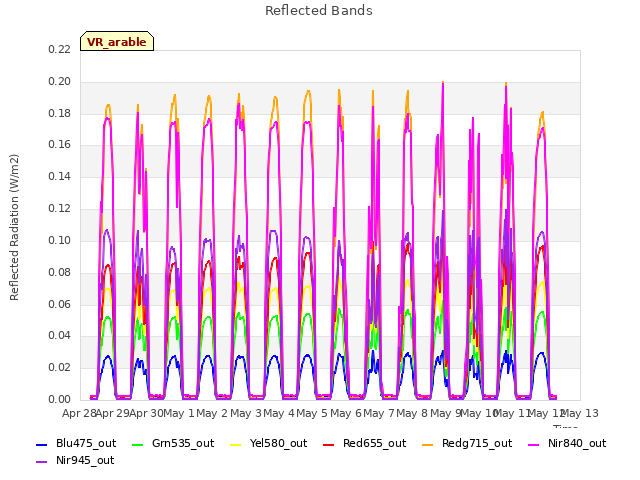Click the 0.12 y-axis tick label
Image resolution: width=640 pixels, height=480 pixels.
point(59,208)
